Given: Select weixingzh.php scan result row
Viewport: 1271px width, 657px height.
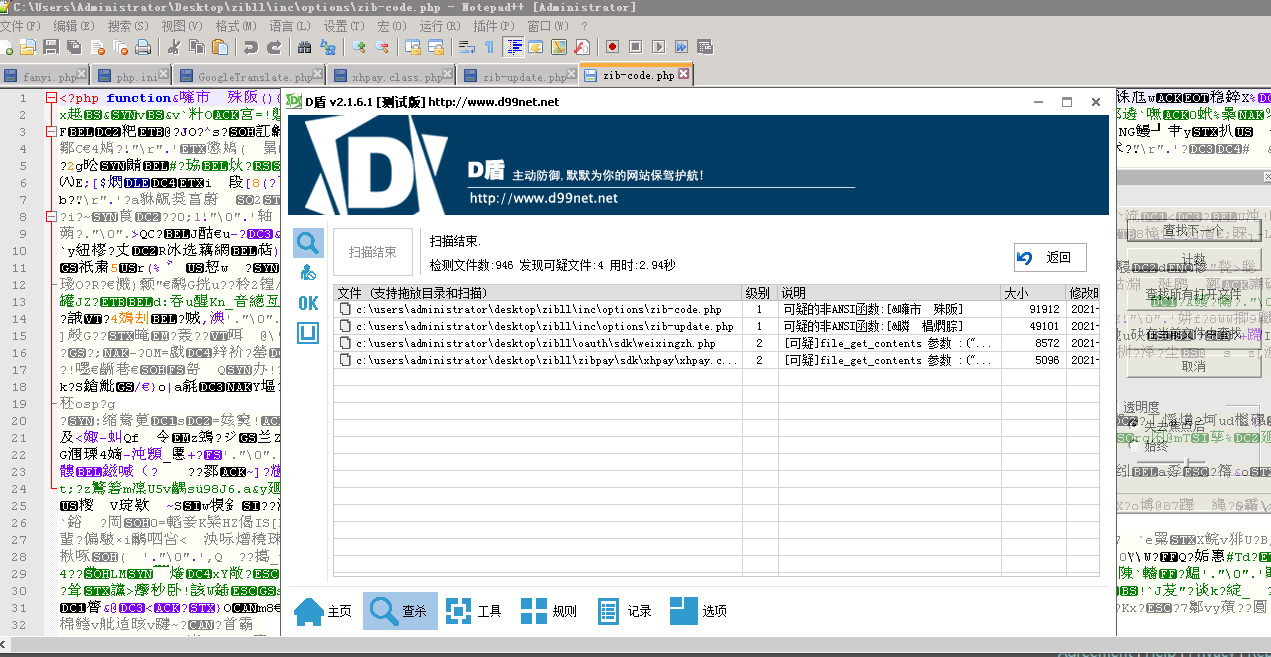Looking at the screenshot, I should 716,343.
